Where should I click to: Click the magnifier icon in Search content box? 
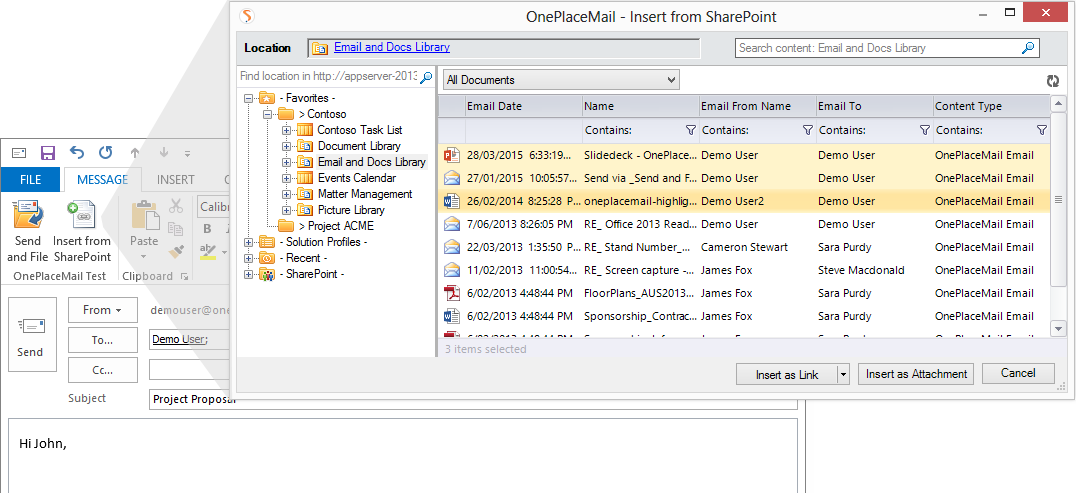pyautogui.click(x=1028, y=48)
